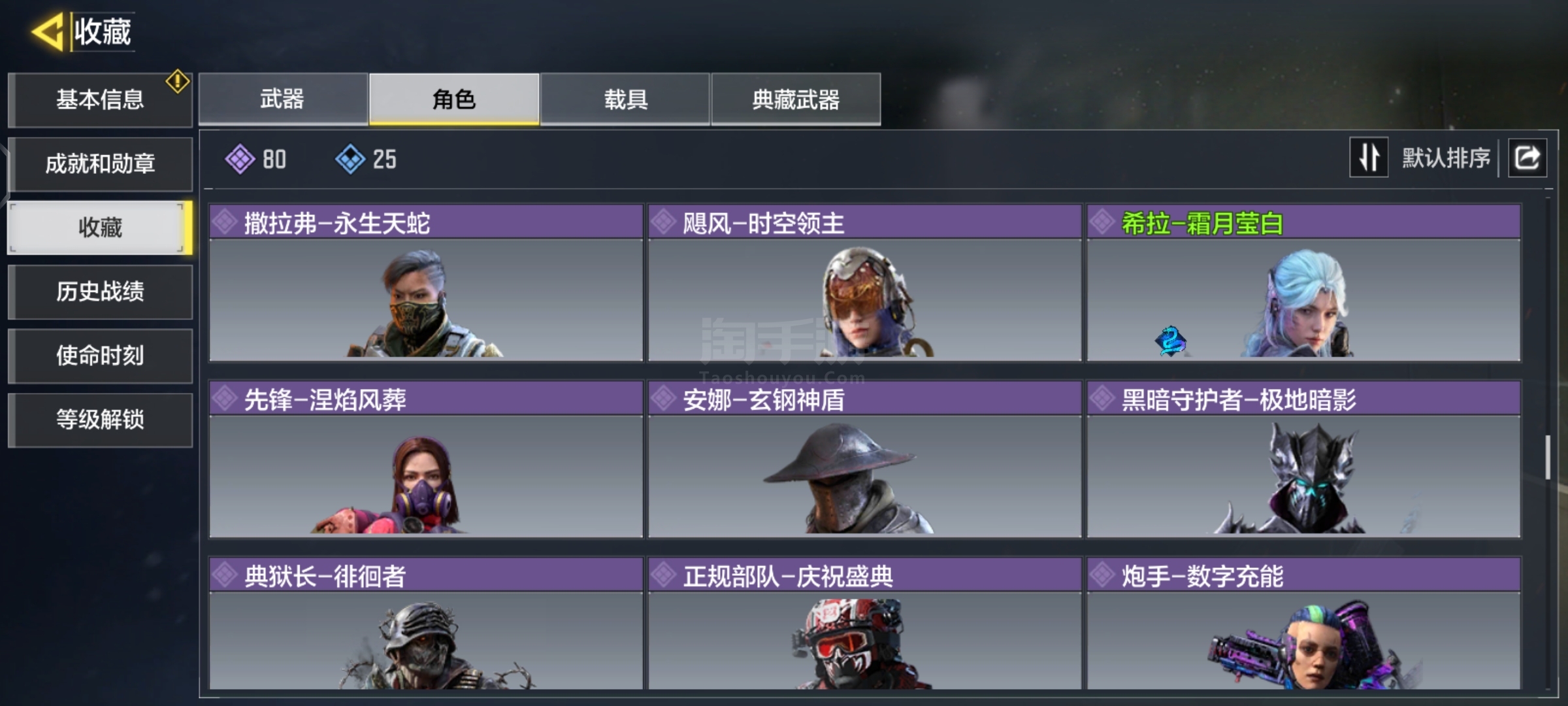Switch to the 载具 tab

(x=625, y=99)
